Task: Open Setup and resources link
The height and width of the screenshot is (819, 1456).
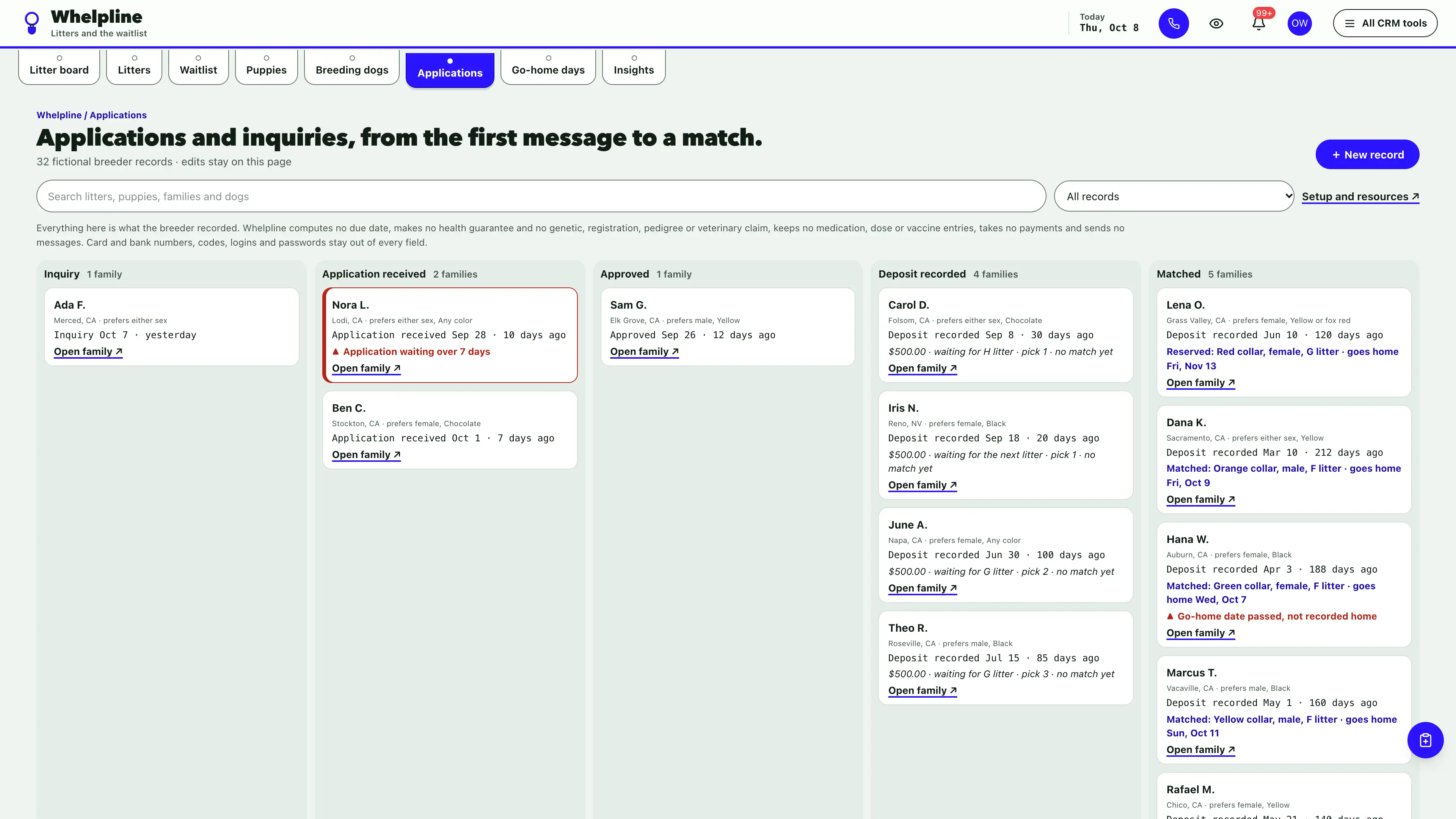Action: pyautogui.click(x=1360, y=196)
